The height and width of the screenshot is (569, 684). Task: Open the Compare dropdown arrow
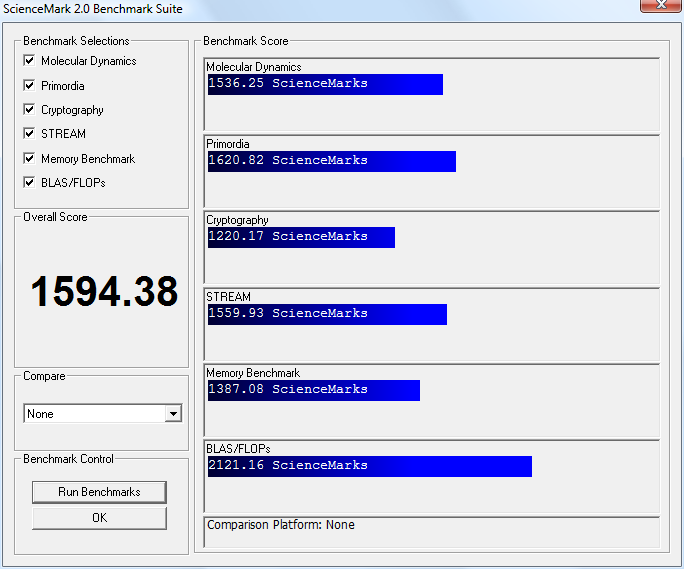[173, 413]
